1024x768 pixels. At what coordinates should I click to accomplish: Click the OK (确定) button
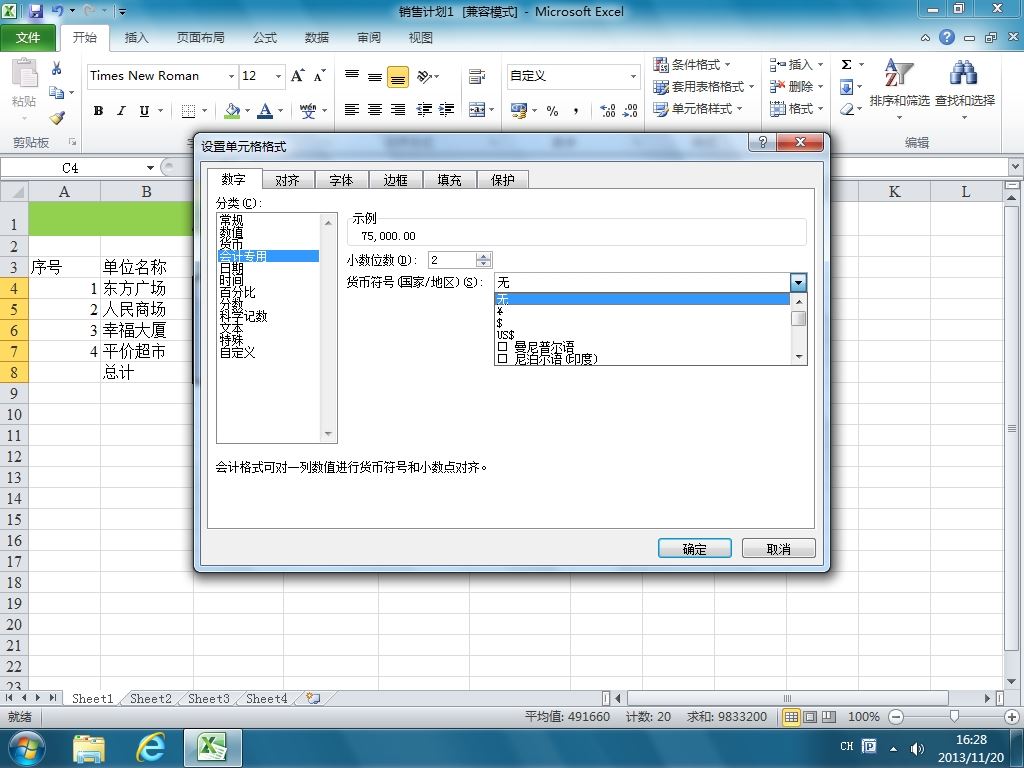[x=694, y=549]
